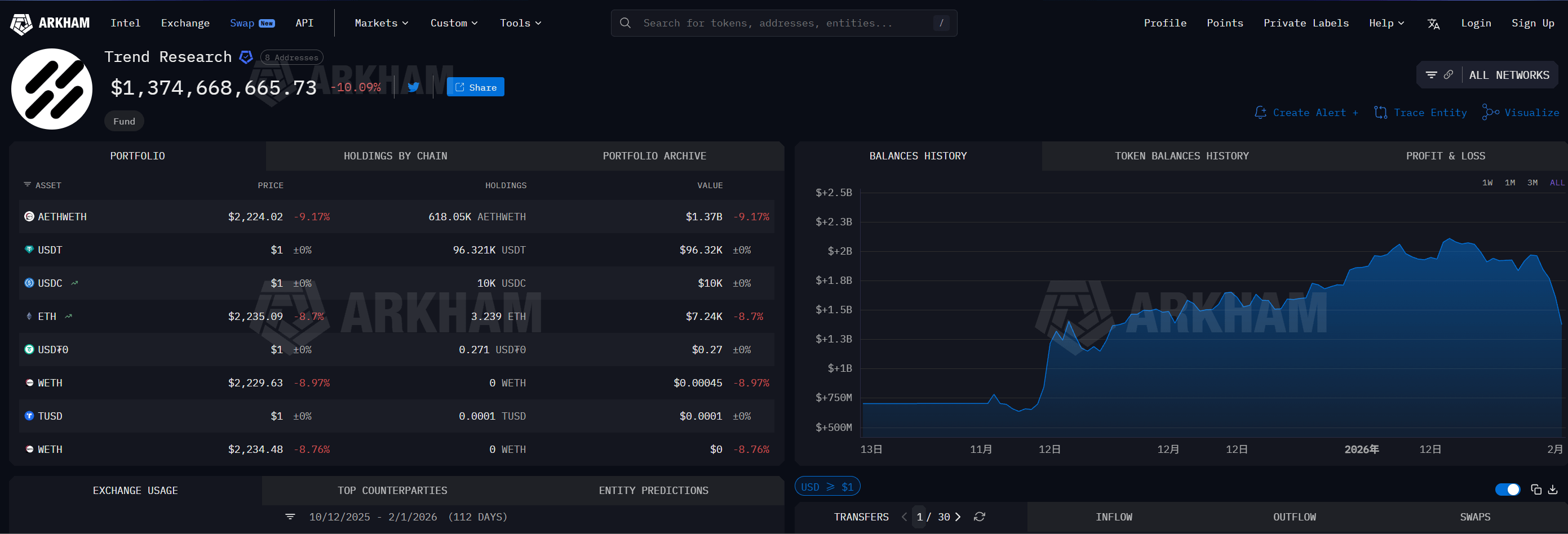This screenshot has height=534, width=1568.
Task: Expand the Markets dropdown menu
Action: click(382, 23)
